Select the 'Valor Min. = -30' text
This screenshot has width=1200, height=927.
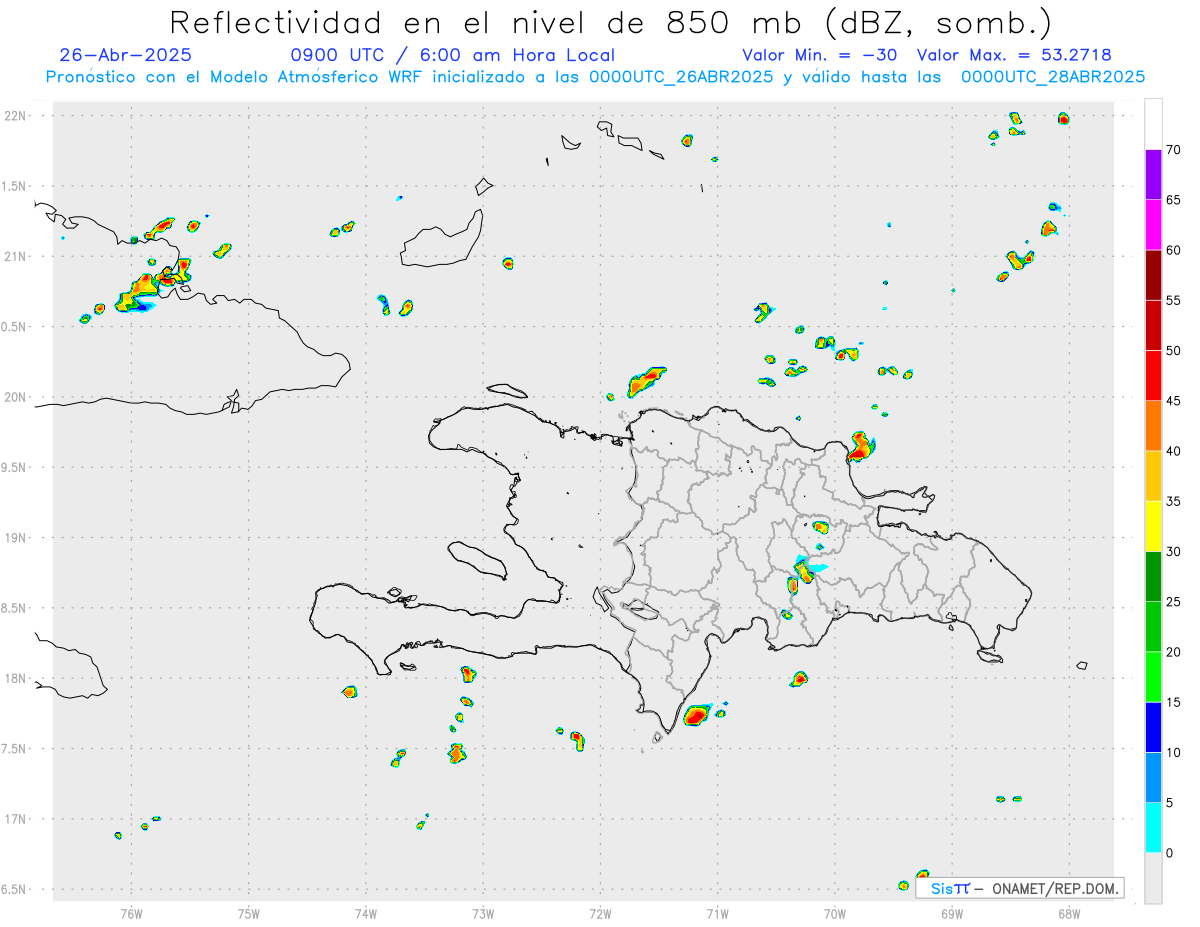click(x=819, y=55)
